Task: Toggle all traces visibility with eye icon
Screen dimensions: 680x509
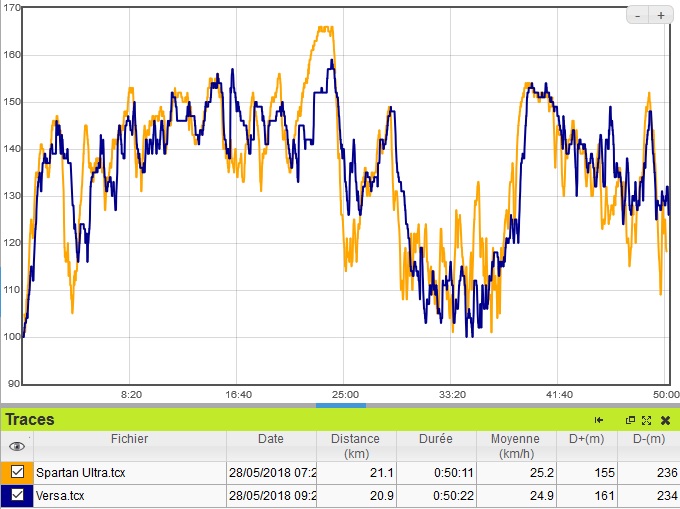Action: click(x=17, y=446)
